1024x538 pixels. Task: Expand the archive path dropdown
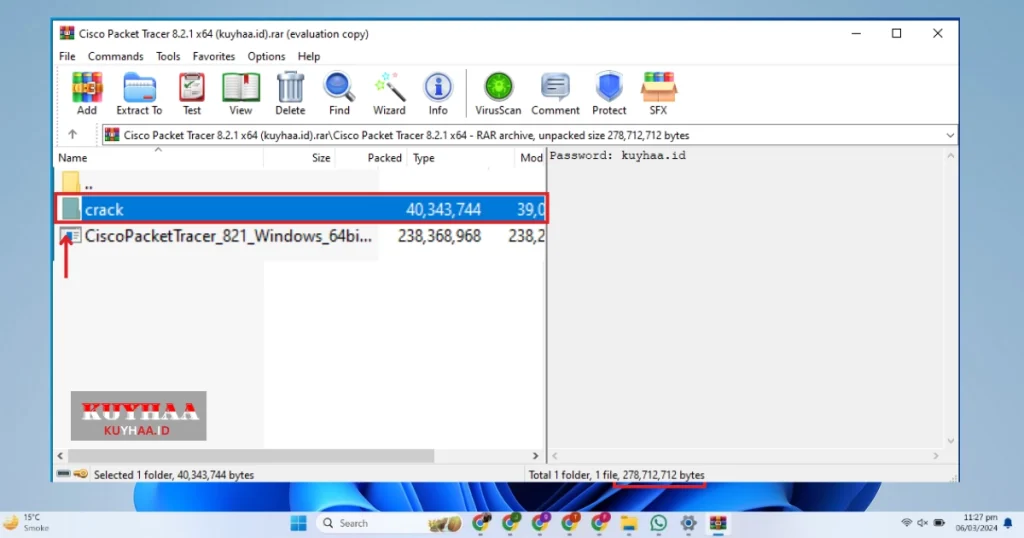tap(950, 135)
